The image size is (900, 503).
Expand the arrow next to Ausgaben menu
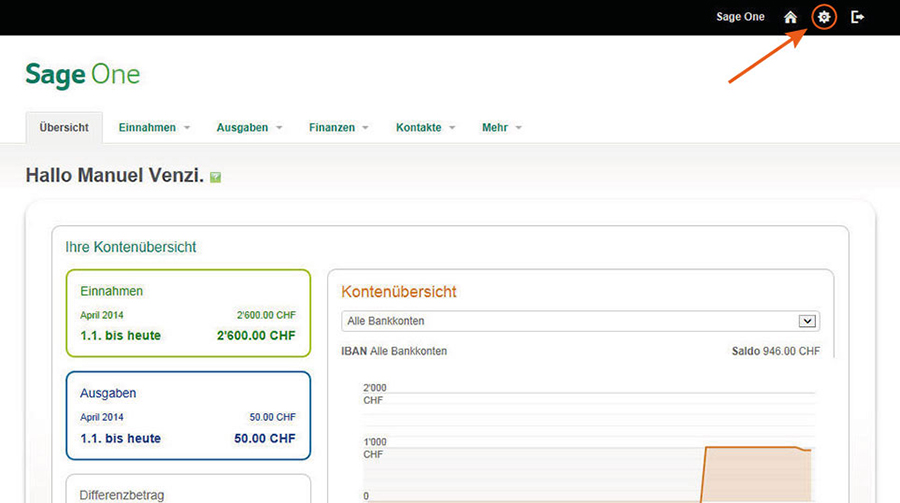pos(279,127)
